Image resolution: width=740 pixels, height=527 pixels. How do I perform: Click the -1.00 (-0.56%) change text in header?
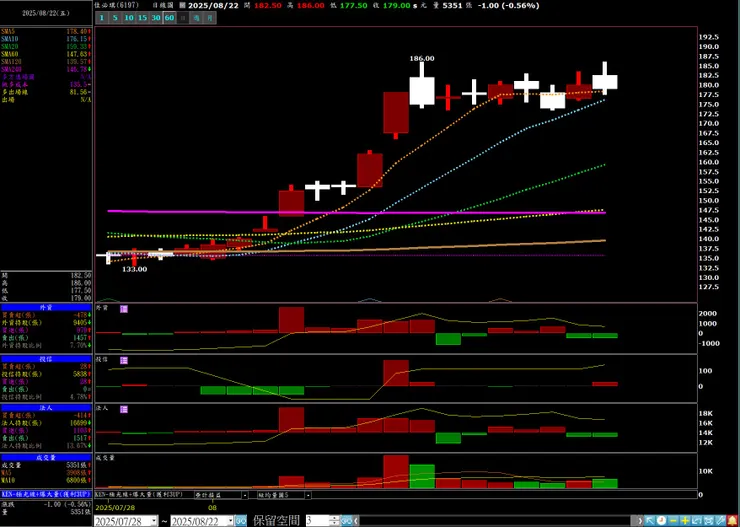507,6
